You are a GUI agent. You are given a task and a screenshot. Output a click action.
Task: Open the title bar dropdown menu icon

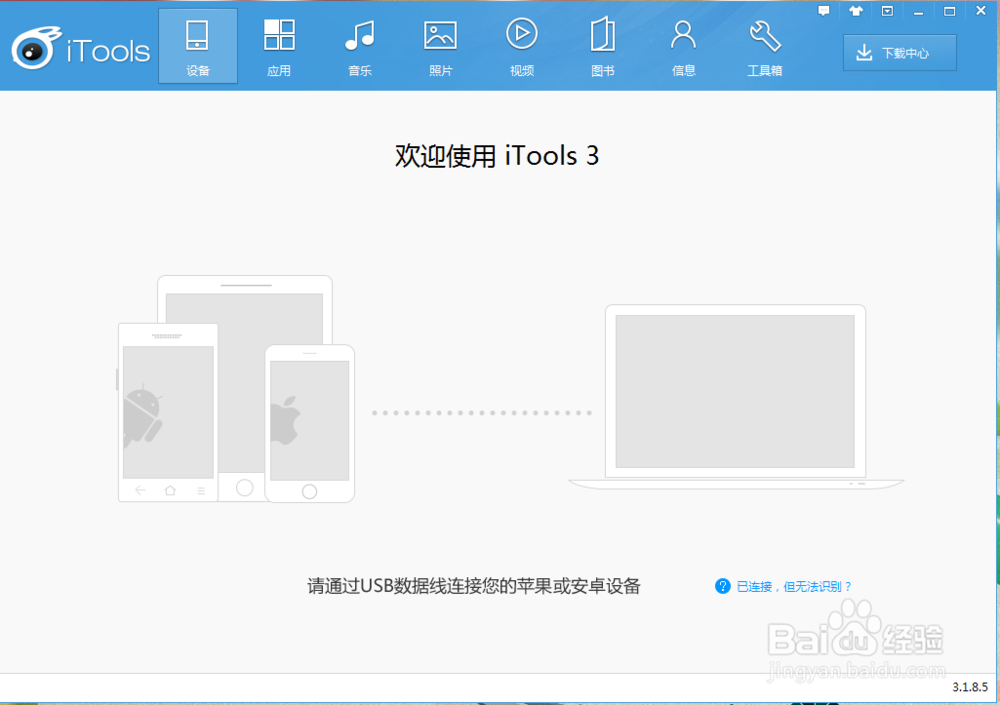(x=887, y=11)
